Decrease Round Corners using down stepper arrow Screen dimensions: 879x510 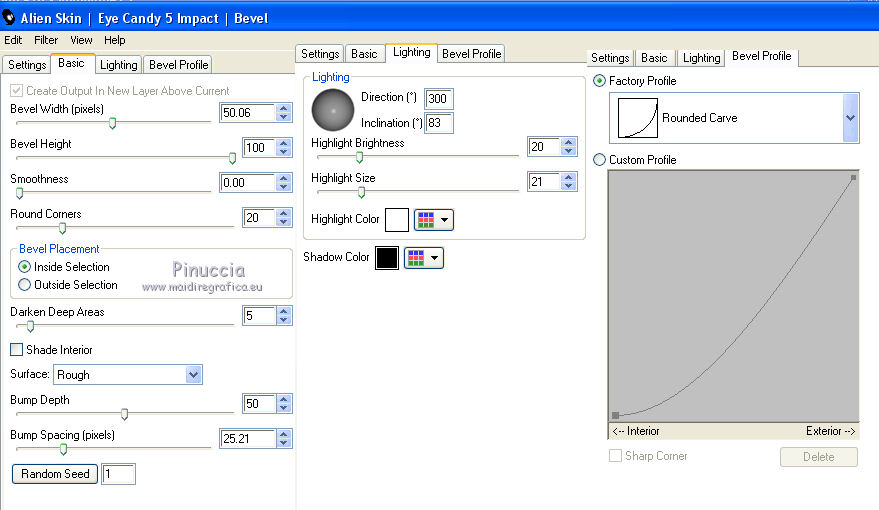(x=284, y=222)
